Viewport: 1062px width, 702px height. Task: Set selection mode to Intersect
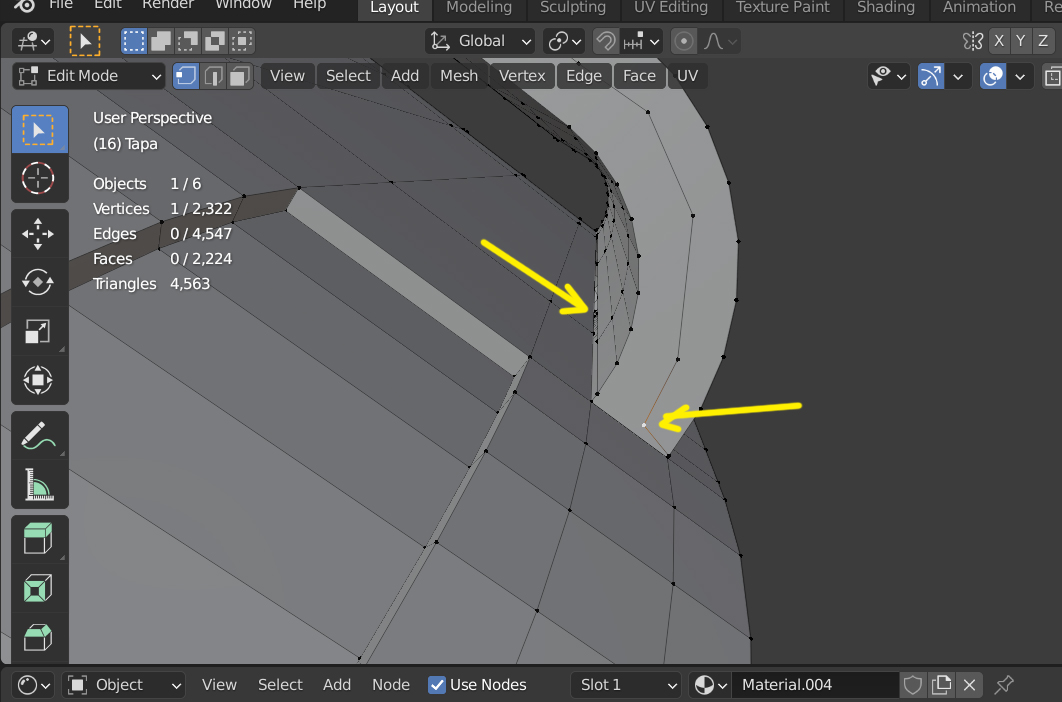242,41
